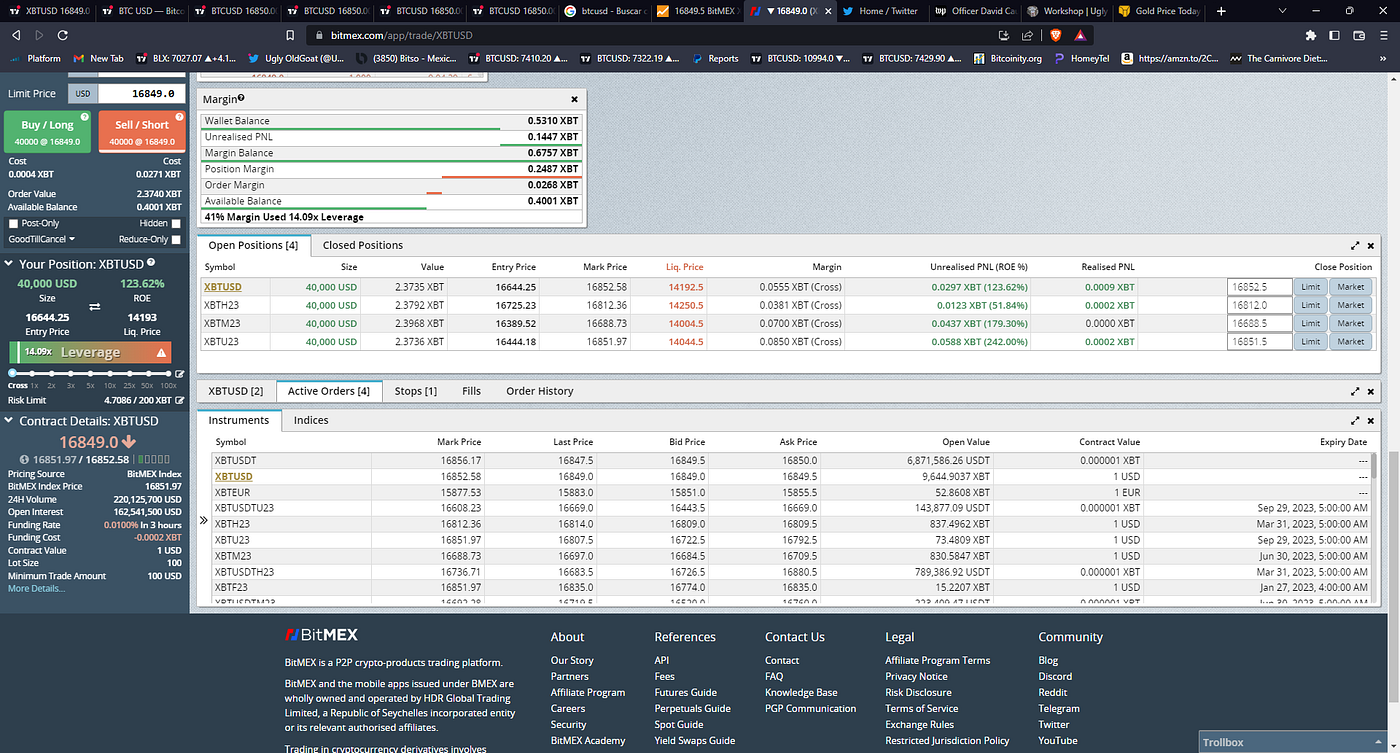Click the More Details... link

click(36, 589)
